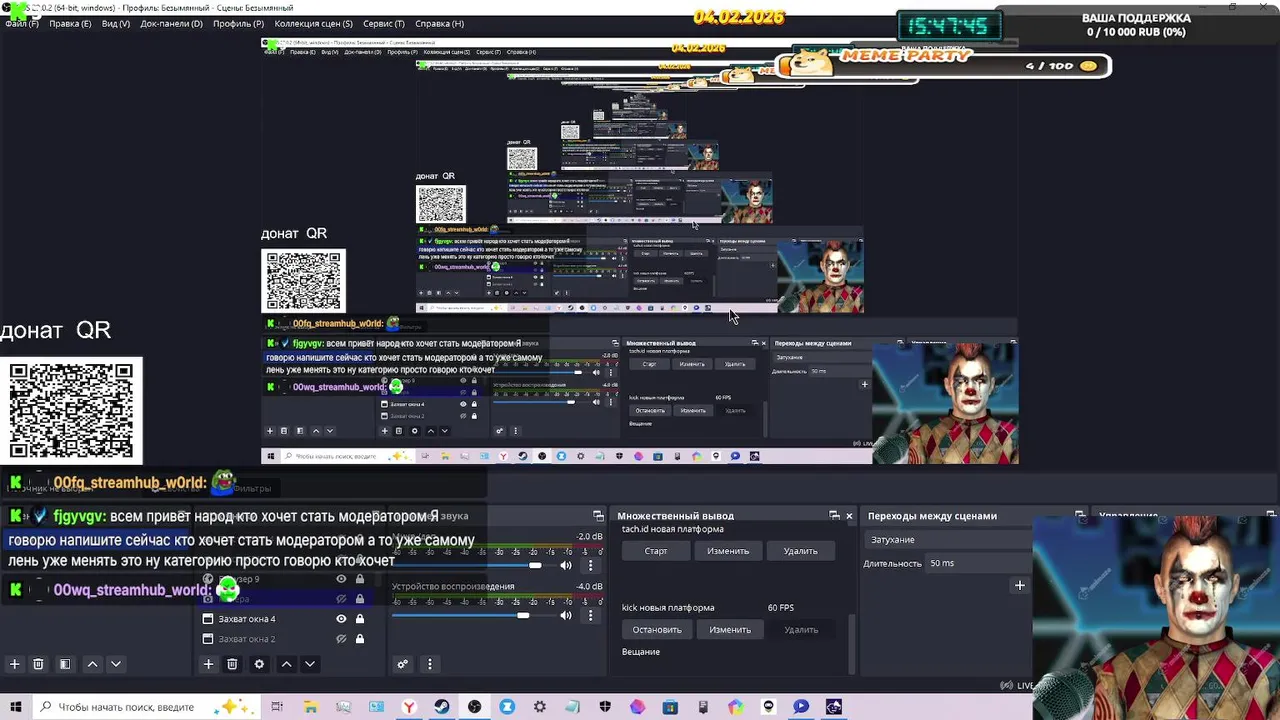Undock the Множественный вывод panel
The image size is (1280, 720).
(x=834, y=516)
